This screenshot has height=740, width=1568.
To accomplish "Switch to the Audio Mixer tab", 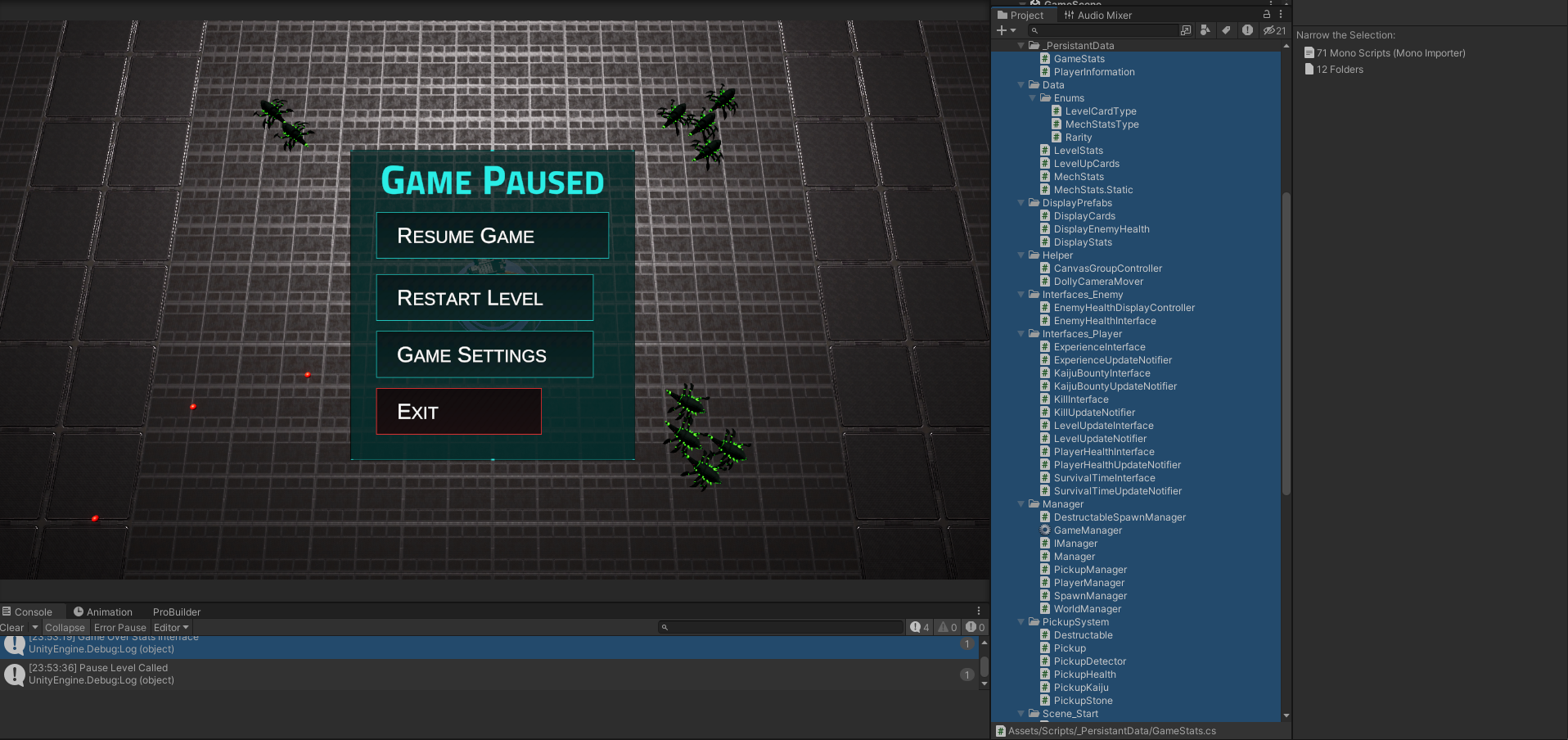I will pos(1098,15).
